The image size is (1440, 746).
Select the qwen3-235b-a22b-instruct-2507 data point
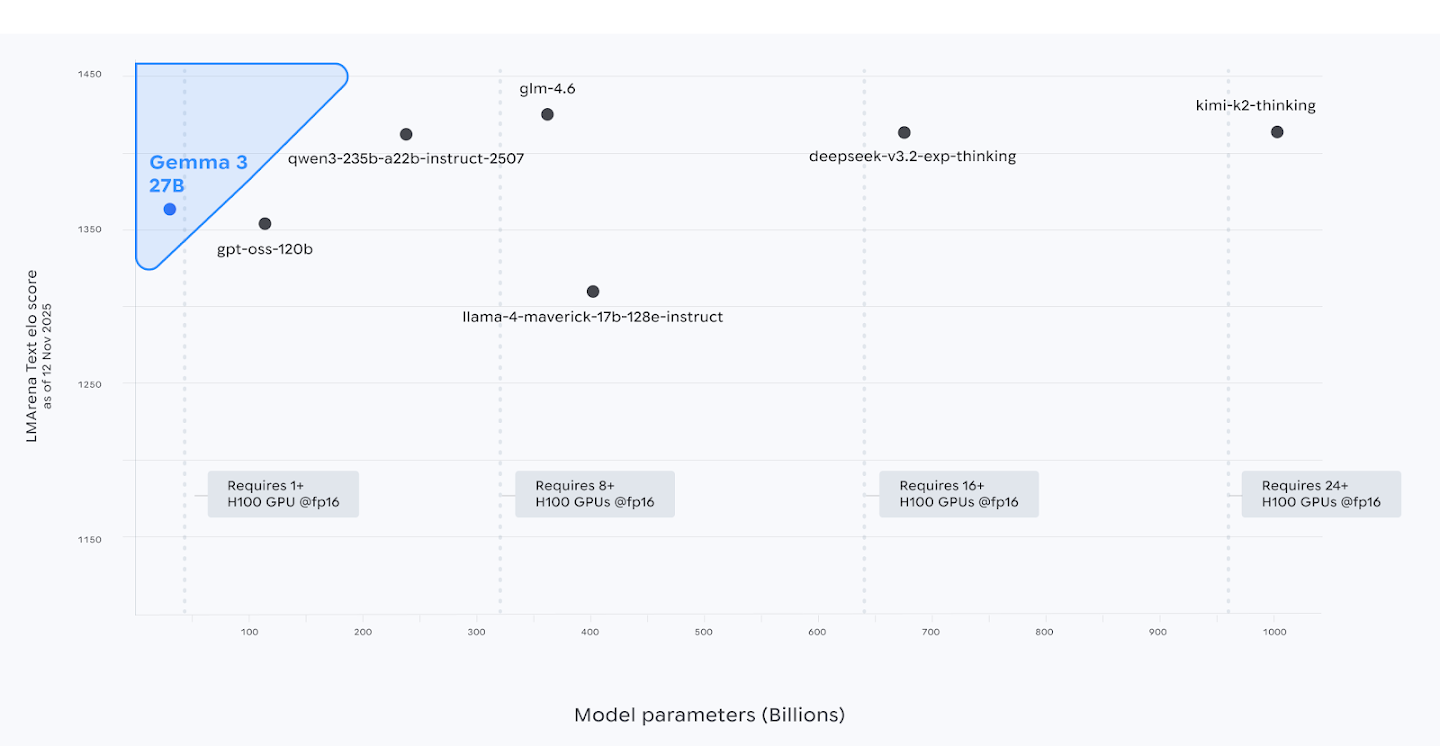pyautogui.click(x=406, y=134)
